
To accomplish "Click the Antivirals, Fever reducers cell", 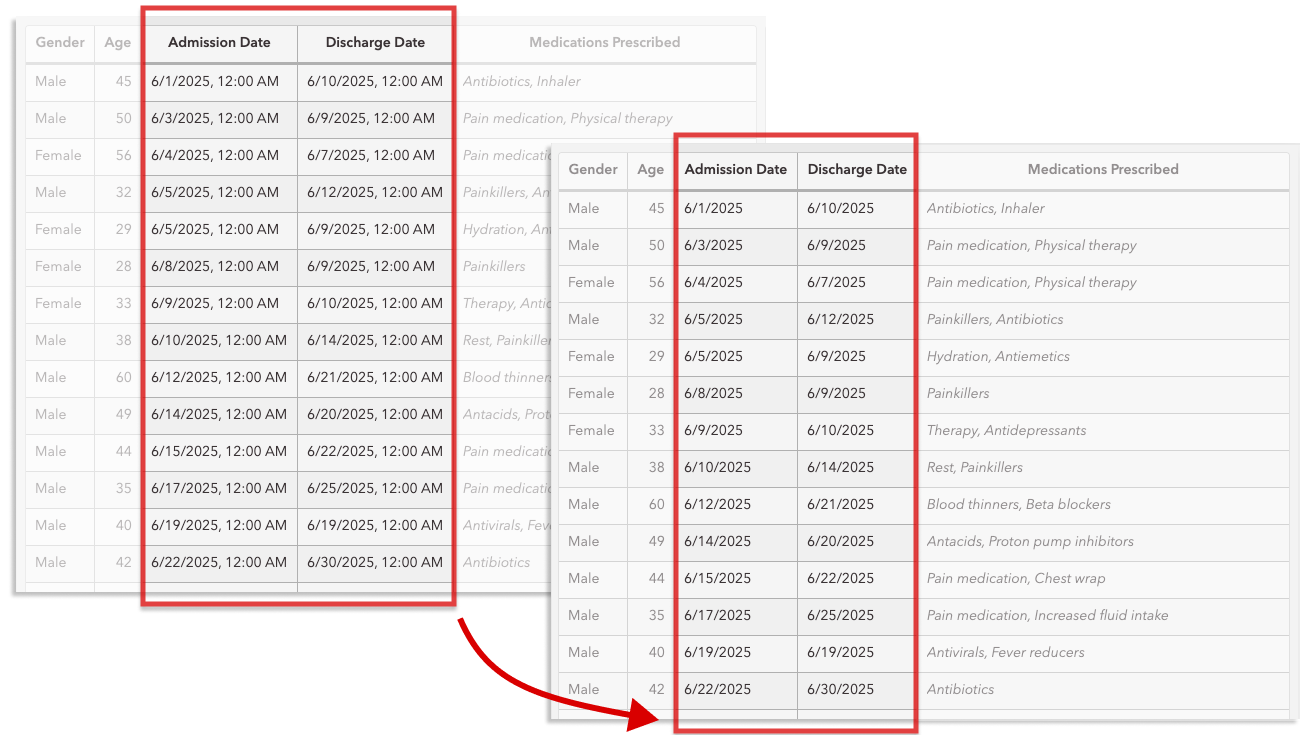I will (1006, 653).
